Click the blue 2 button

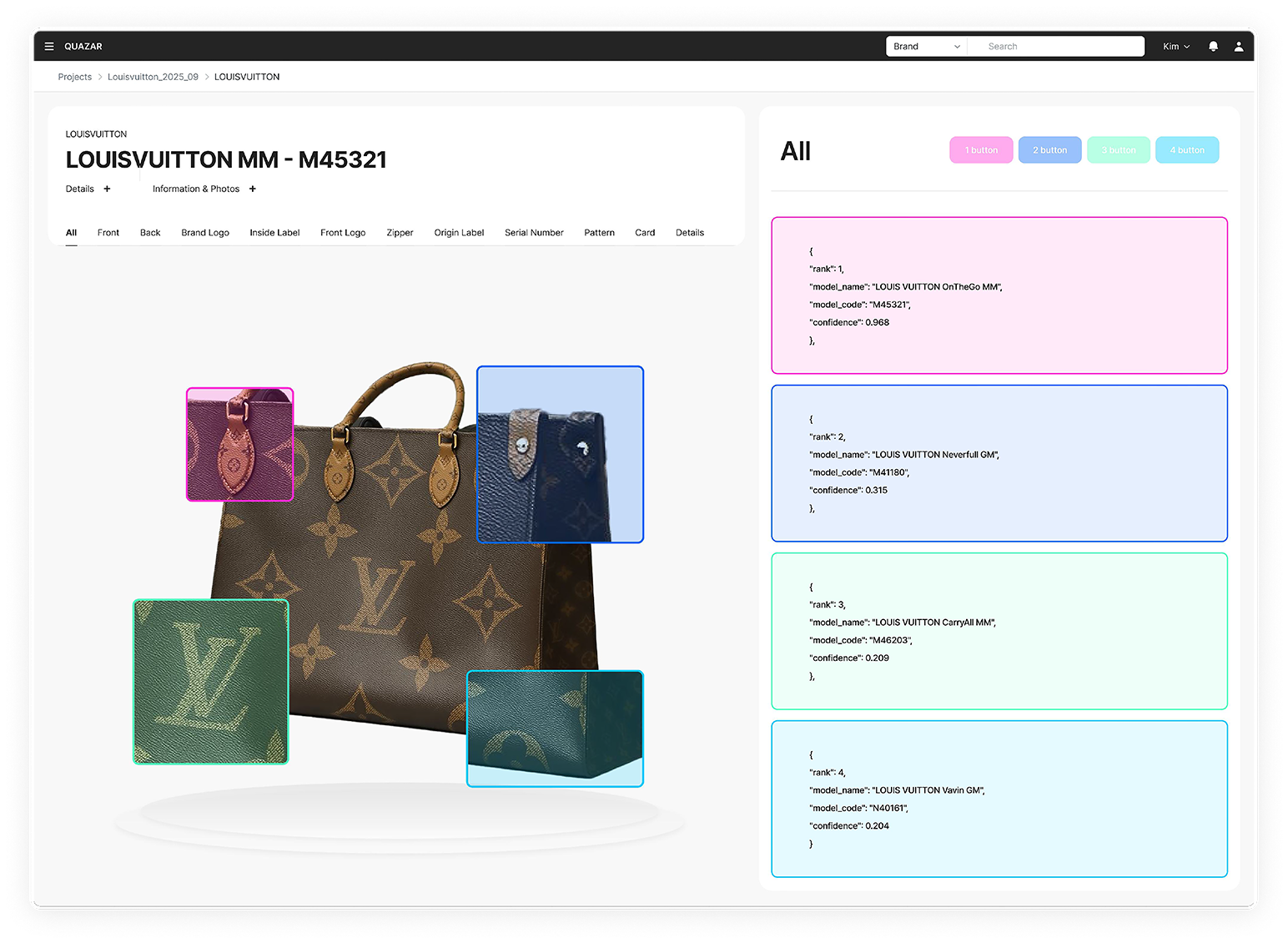[1049, 150]
